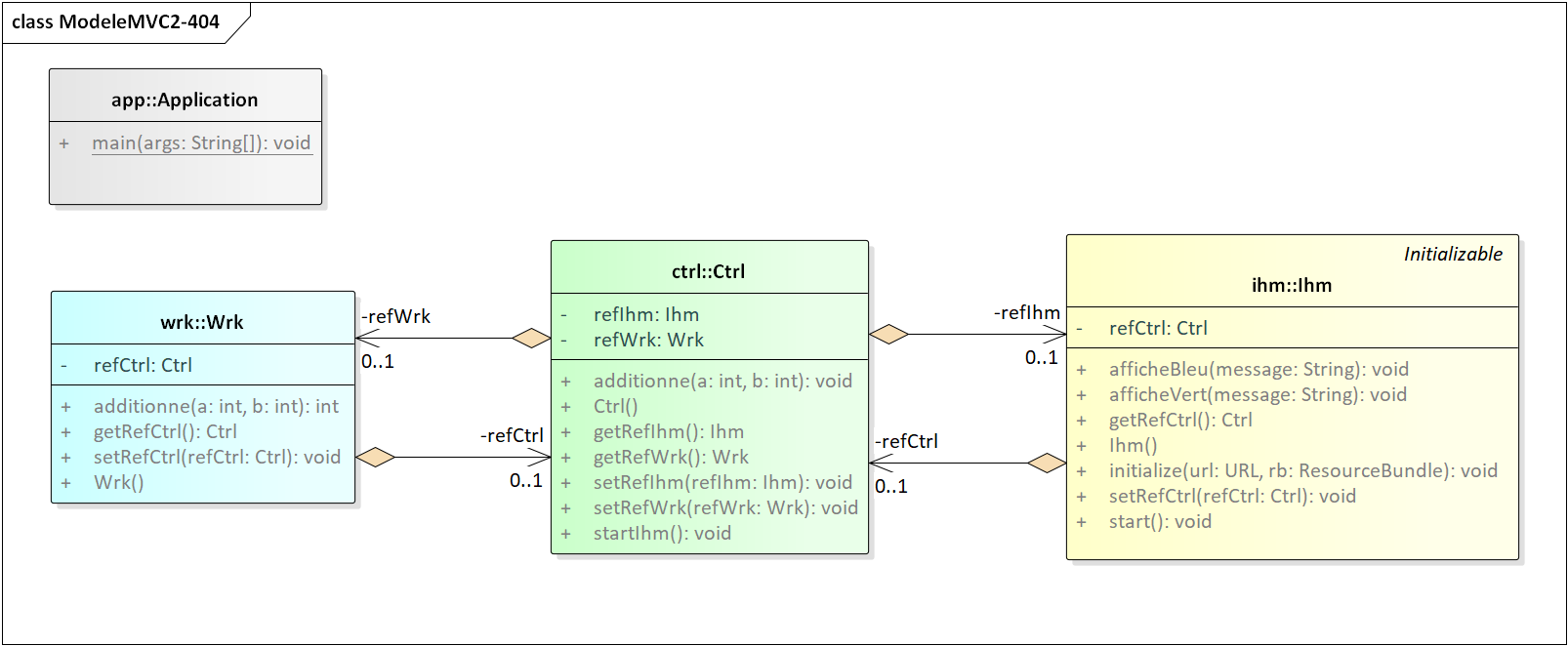The image size is (1568, 646).
Task: Select the setRefWrk(refWrk: Wrk): void method
Action: coord(725,507)
